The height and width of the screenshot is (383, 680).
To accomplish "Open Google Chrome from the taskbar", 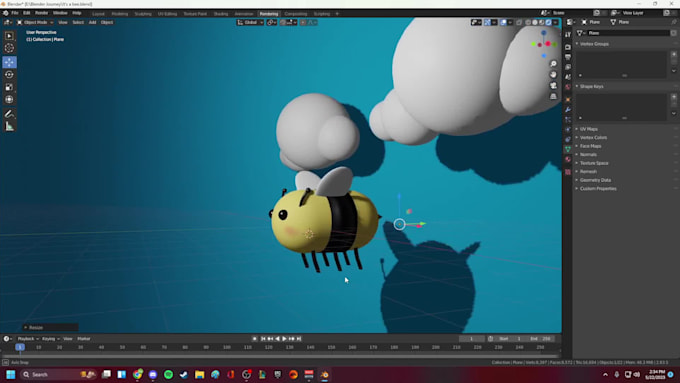I will (137, 374).
